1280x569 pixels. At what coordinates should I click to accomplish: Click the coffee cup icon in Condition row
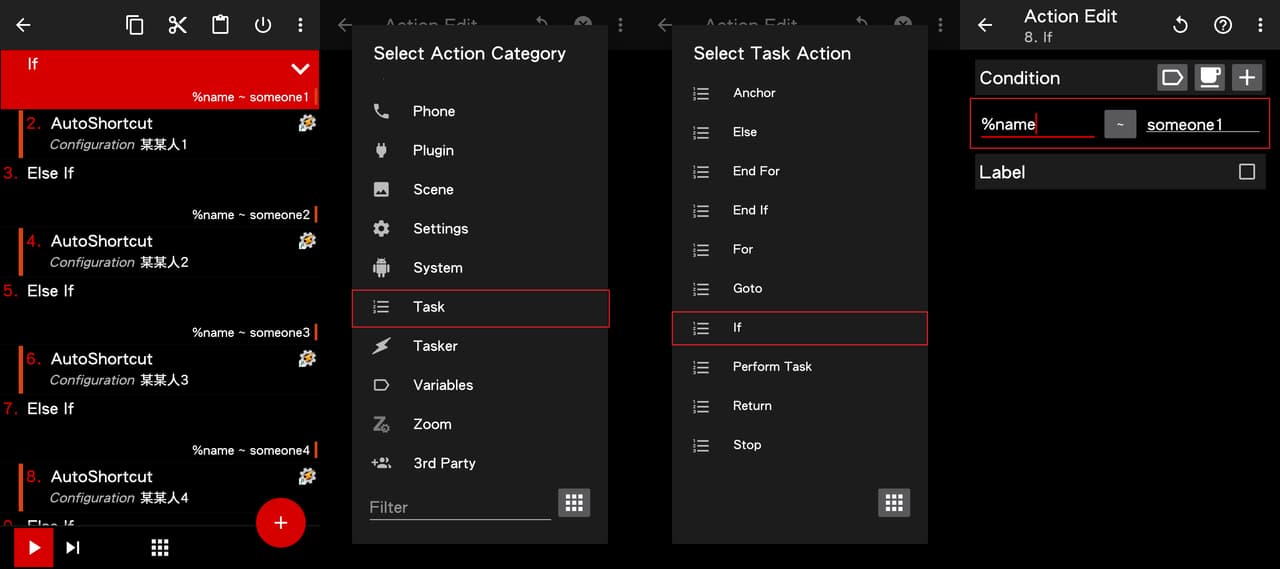click(x=1209, y=77)
